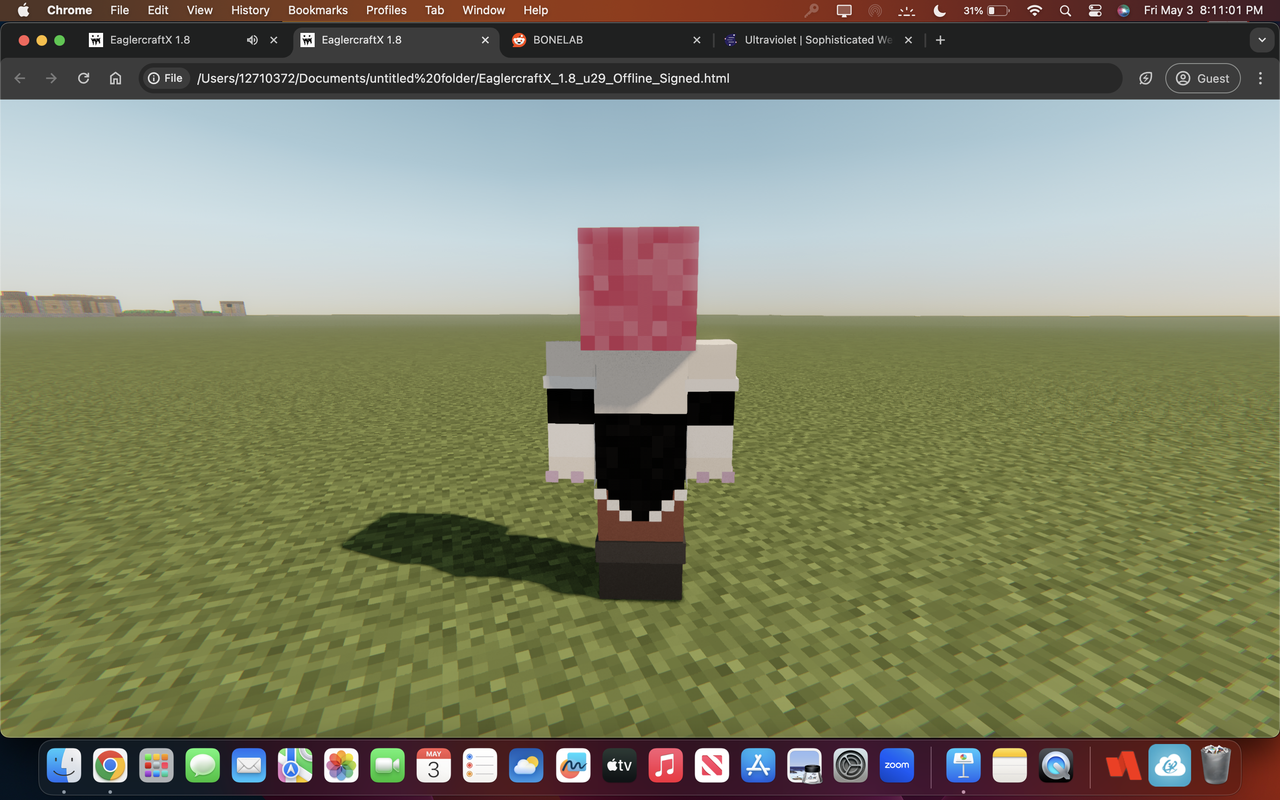Screen dimensions: 1280x800
Task: Open App Store from the Dock
Action: pyautogui.click(x=758, y=766)
